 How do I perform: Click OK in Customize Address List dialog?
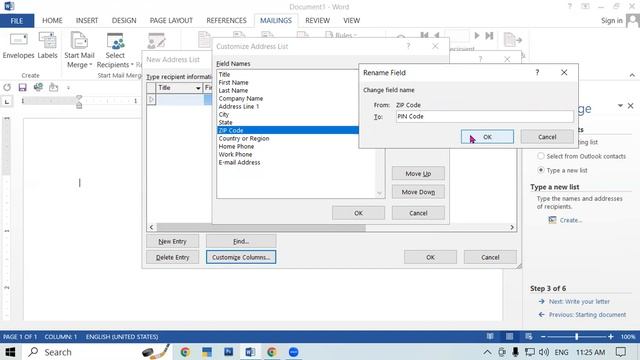[358, 213]
